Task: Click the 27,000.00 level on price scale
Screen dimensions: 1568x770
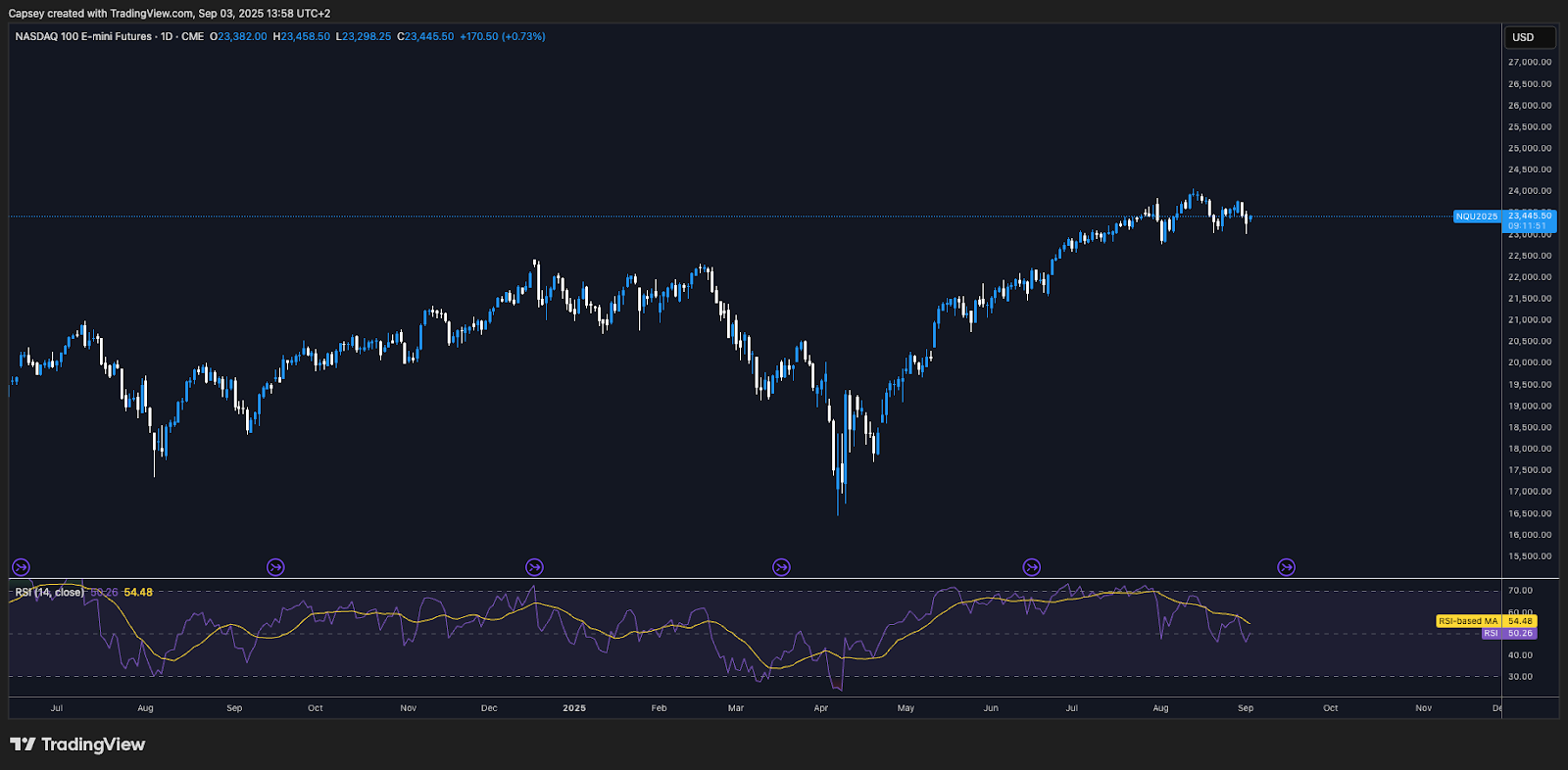Action: 1529,62
